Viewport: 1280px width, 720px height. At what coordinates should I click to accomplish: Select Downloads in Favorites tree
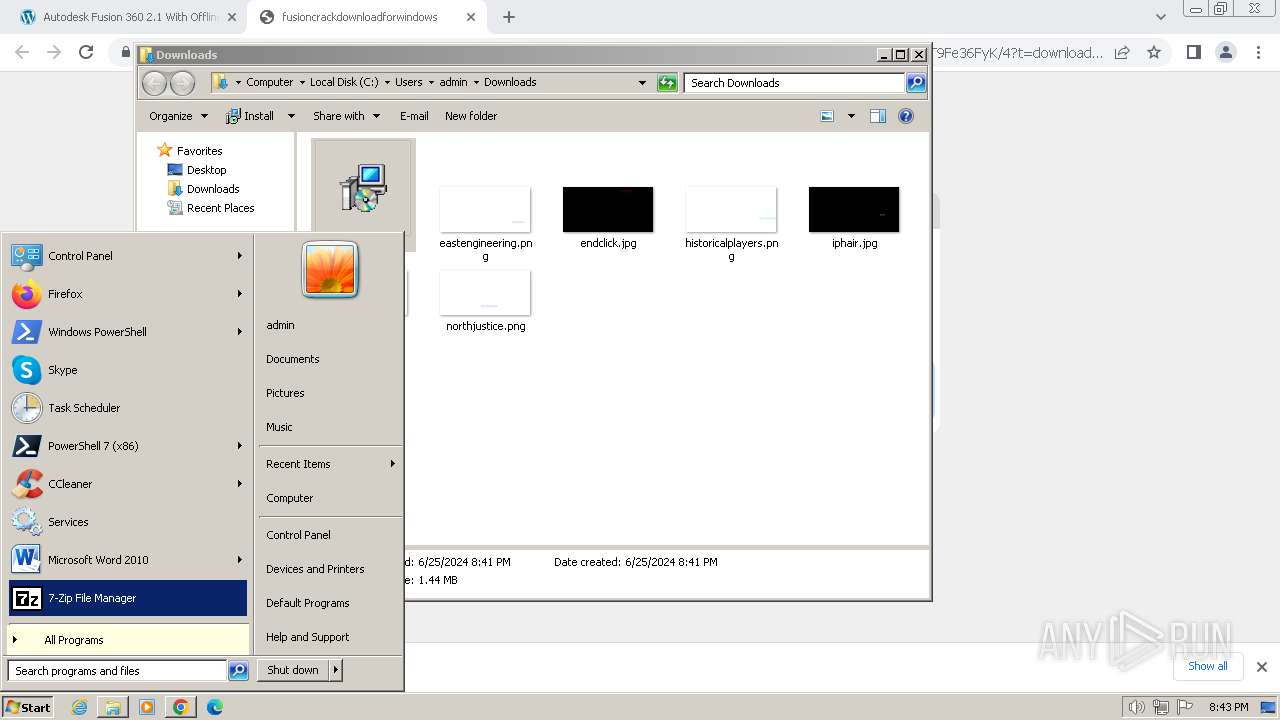click(213, 189)
